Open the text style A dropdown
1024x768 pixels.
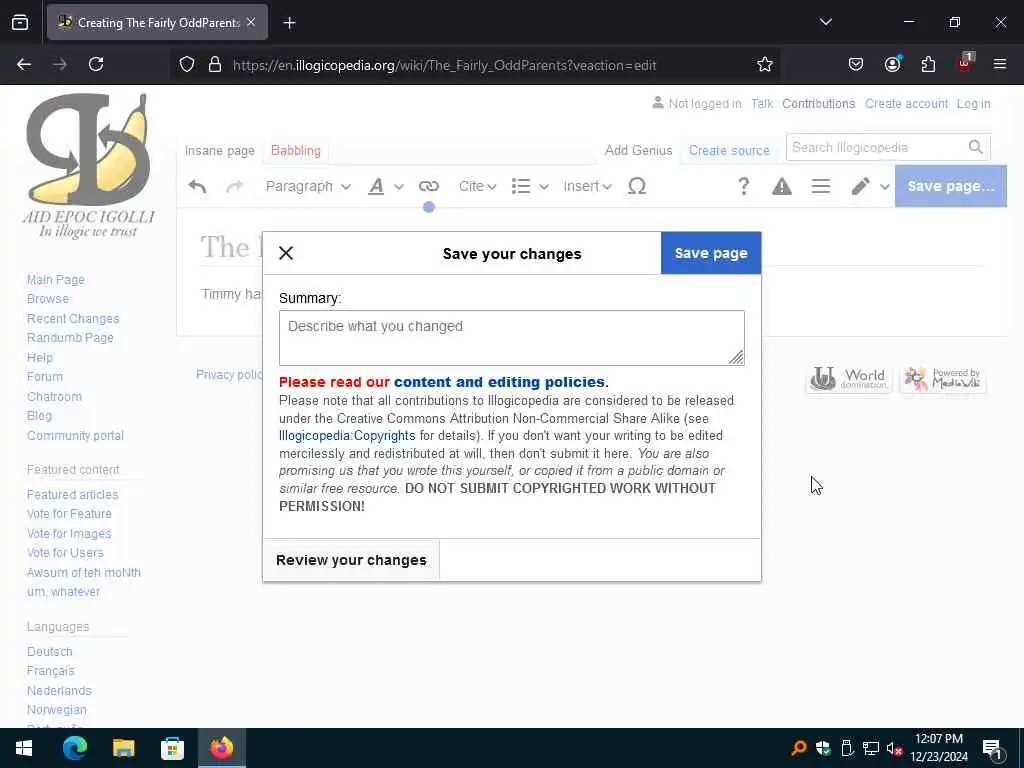pyautogui.click(x=385, y=187)
